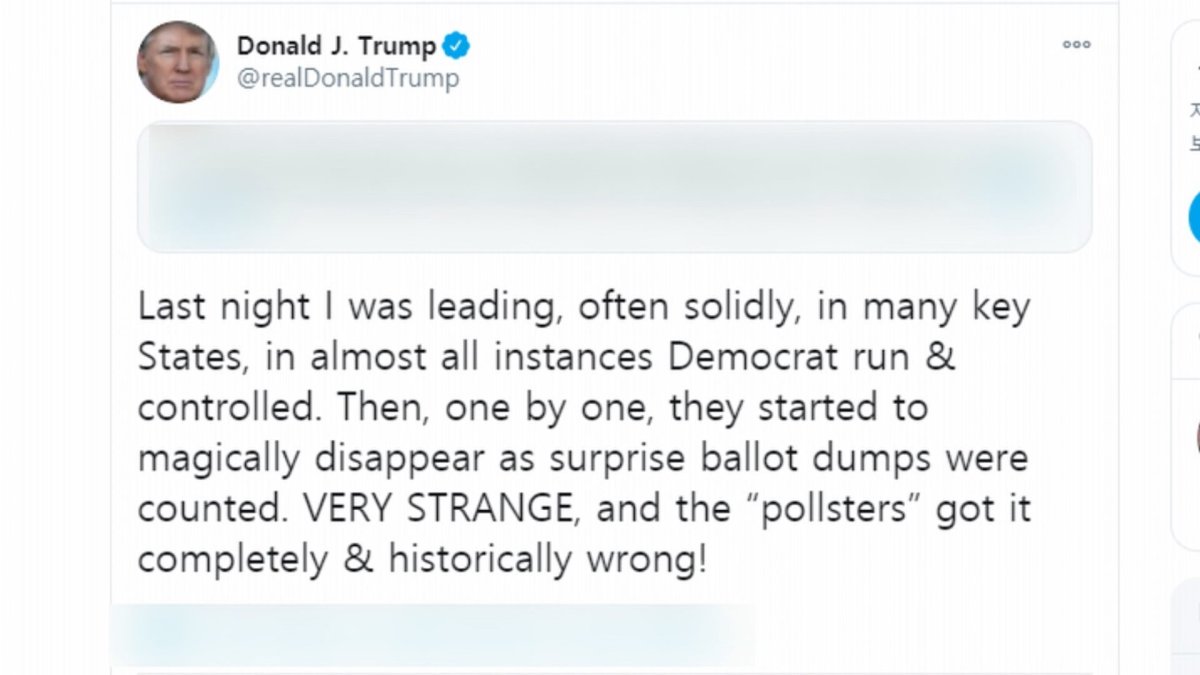Click the blue circular button in right sidebar
Image resolution: width=1200 pixels, height=675 pixels.
tap(1194, 217)
